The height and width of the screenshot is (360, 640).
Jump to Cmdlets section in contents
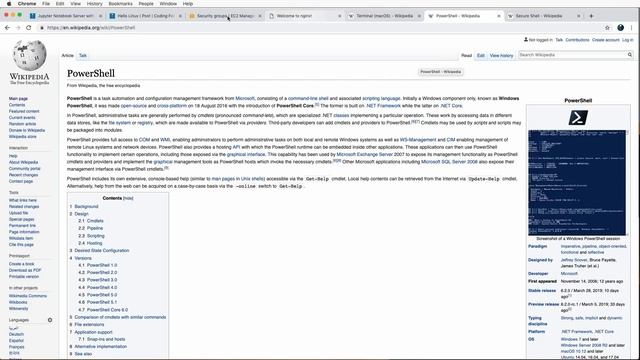pos(95,221)
